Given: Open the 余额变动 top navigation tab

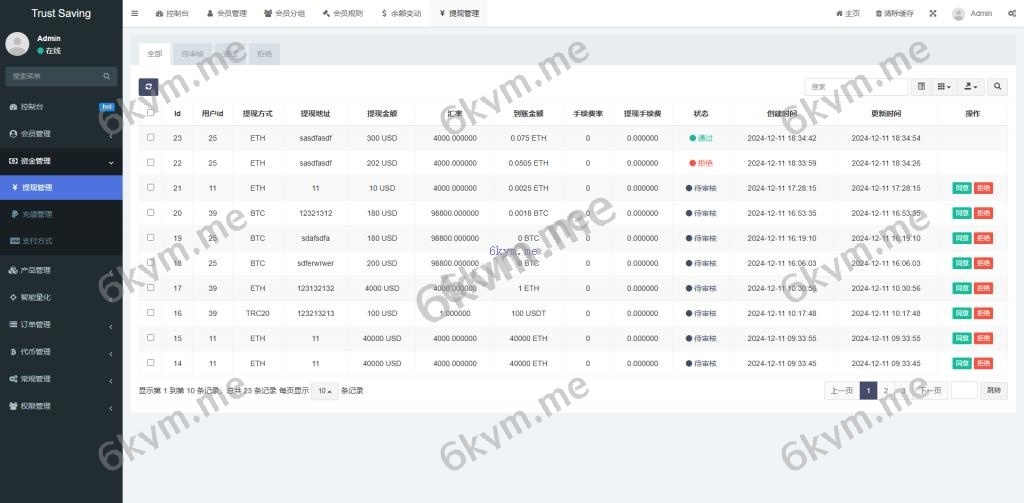Looking at the screenshot, I should (401, 13).
